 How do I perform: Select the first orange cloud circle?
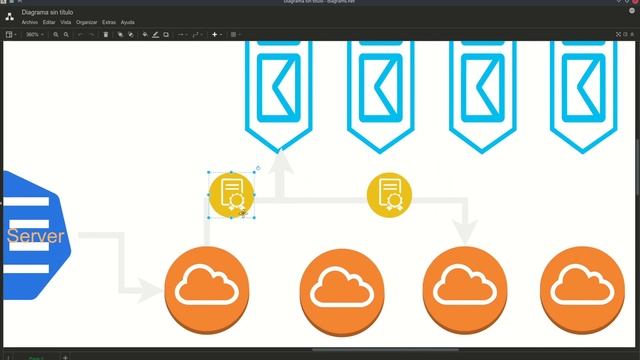[207, 290]
